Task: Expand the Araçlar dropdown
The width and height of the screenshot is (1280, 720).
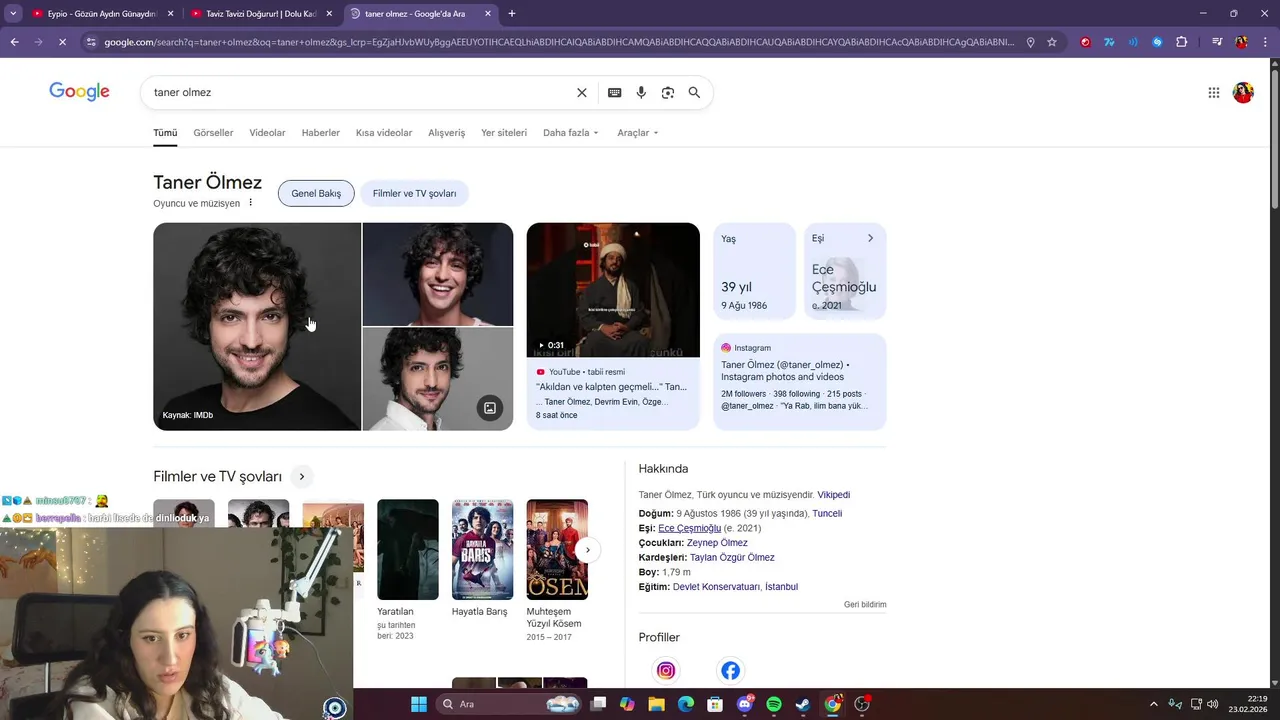Action: pyautogui.click(x=638, y=133)
